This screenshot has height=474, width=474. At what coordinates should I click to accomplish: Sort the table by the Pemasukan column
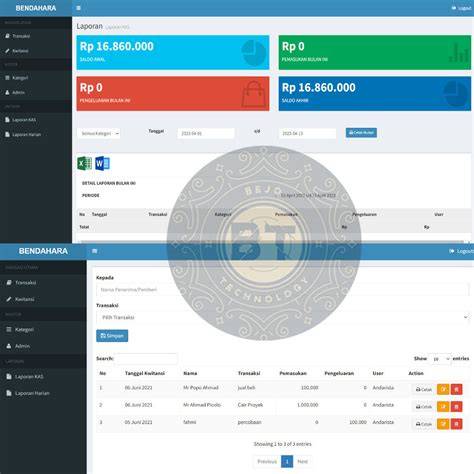click(x=293, y=373)
